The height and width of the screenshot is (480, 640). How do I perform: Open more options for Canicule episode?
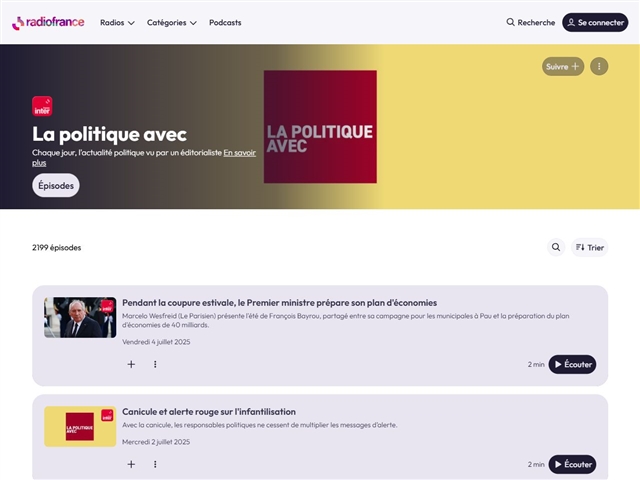tap(155, 464)
